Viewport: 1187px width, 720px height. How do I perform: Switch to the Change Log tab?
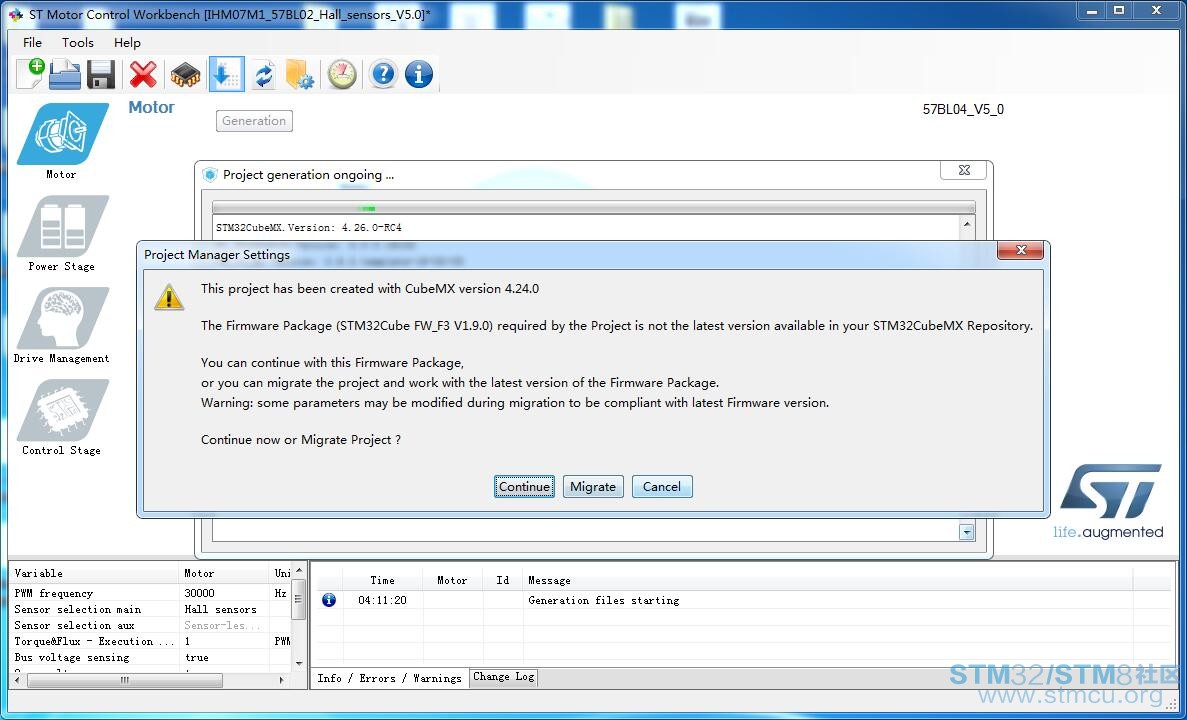coord(503,677)
